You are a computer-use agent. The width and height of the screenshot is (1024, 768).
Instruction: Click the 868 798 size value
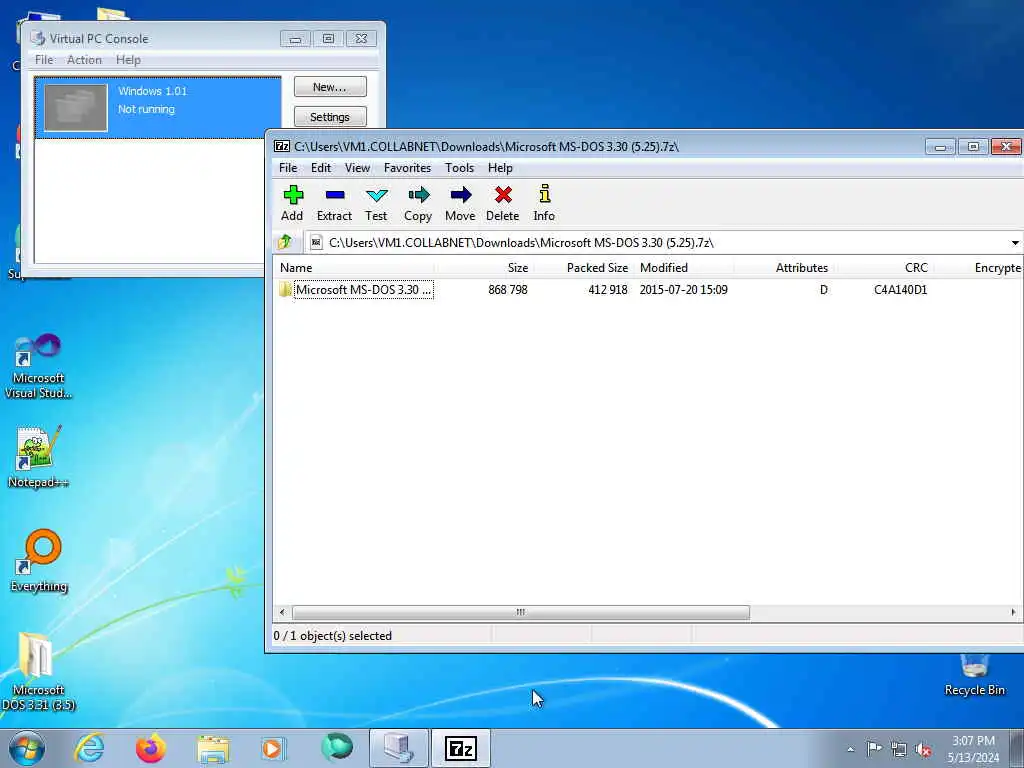507,289
